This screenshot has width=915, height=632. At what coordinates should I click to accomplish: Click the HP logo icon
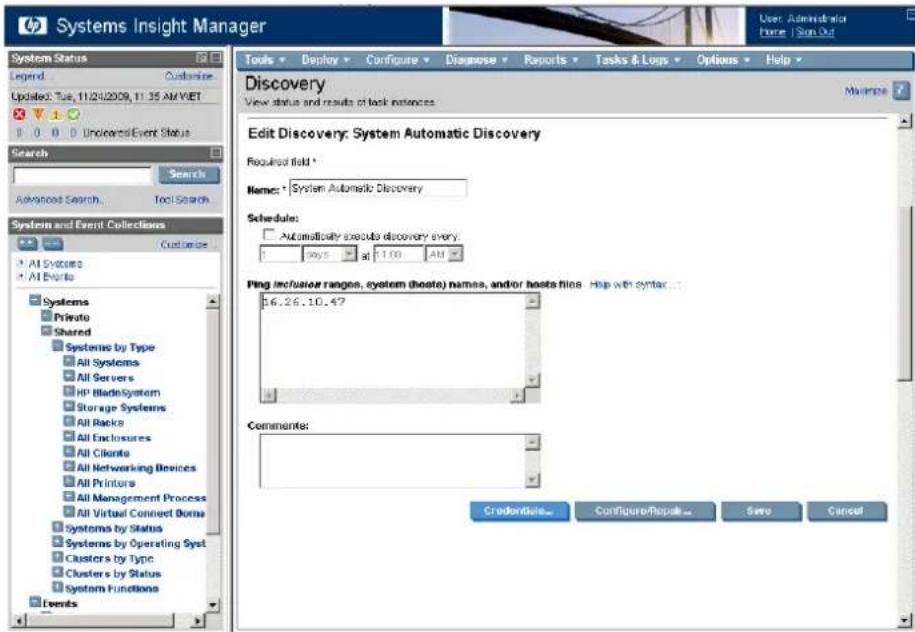(x=32, y=26)
